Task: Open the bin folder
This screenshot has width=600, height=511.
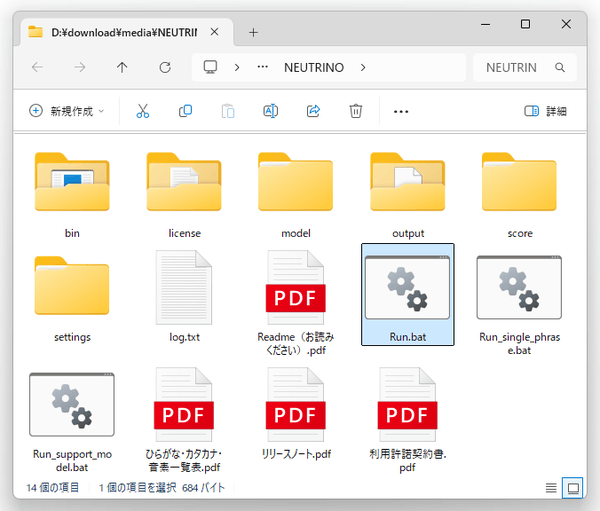Action: pyautogui.click(x=72, y=195)
